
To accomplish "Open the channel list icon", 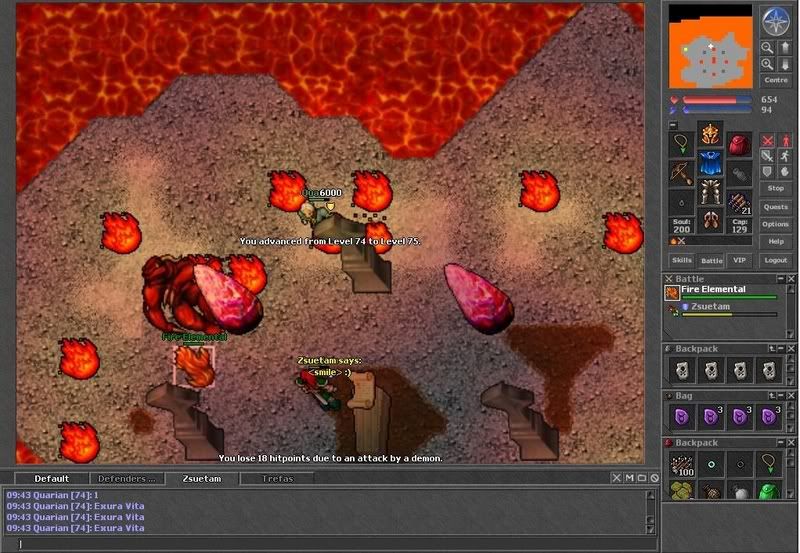I will pos(642,478).
